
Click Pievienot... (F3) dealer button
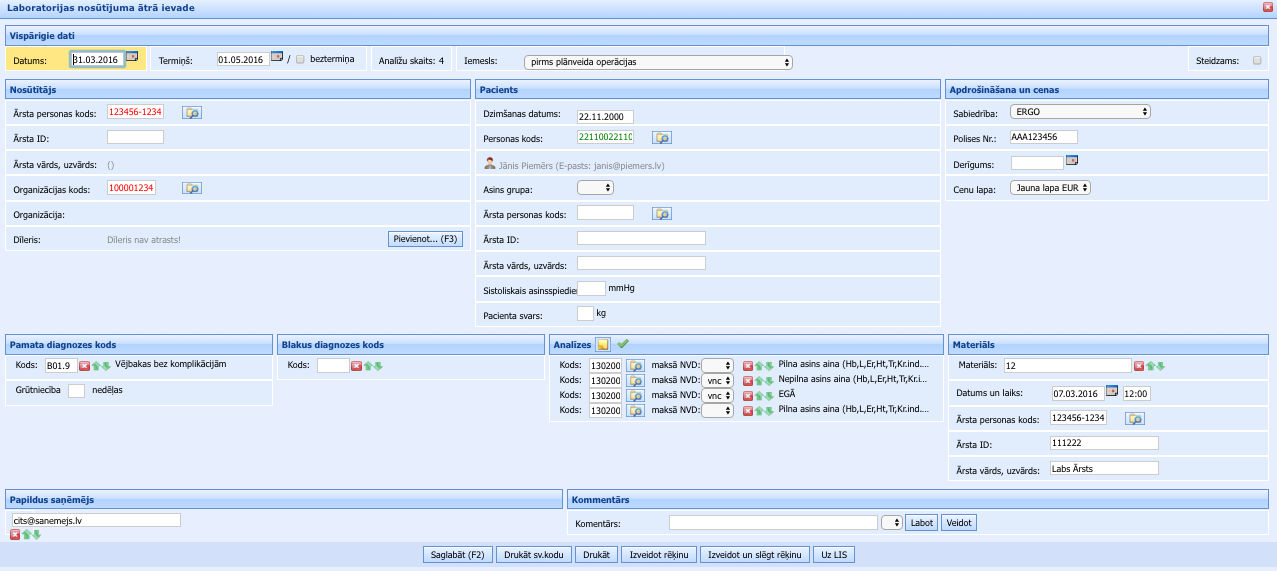[x=424, y=239]
